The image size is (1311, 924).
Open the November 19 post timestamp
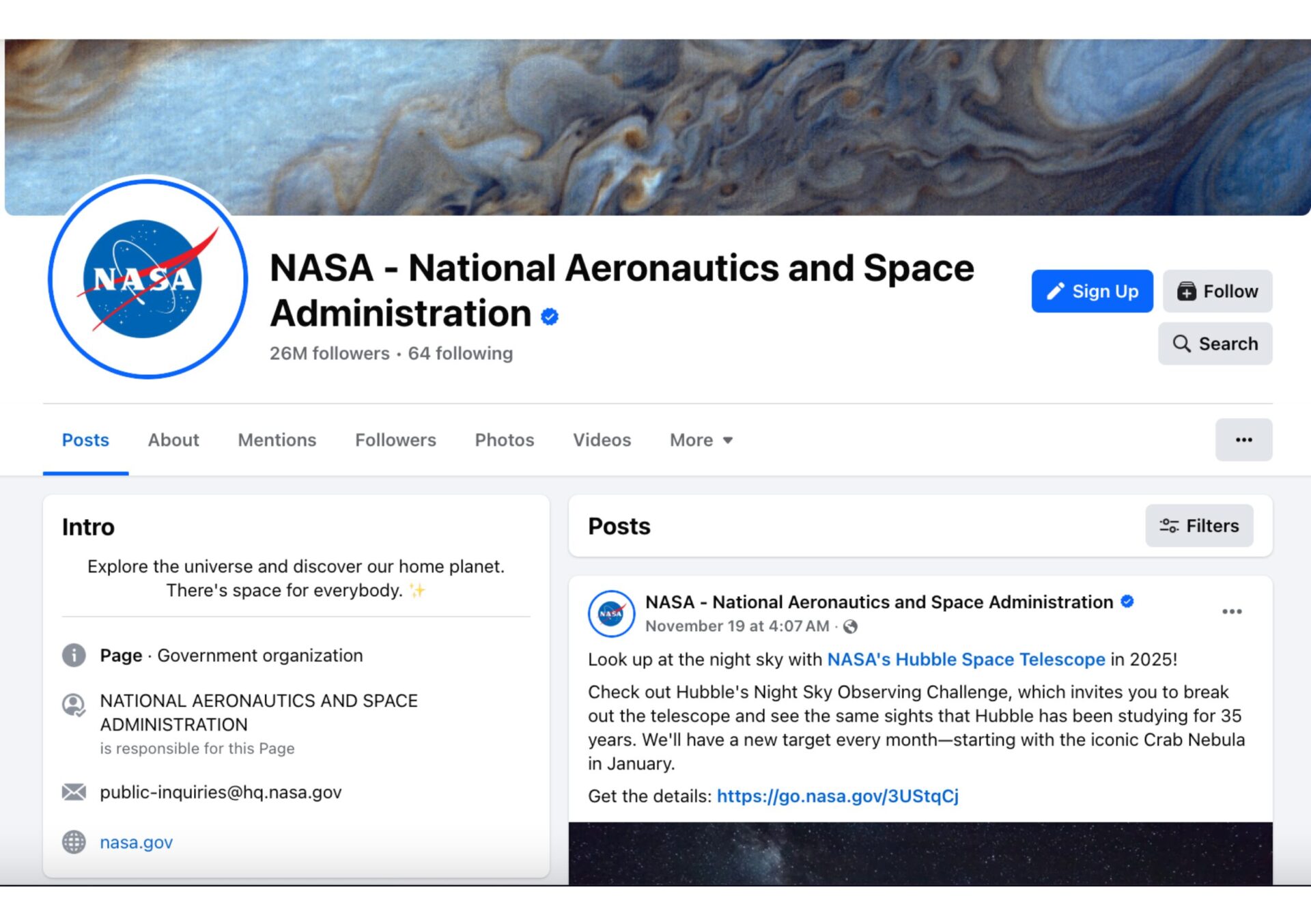tap(737, 626)
